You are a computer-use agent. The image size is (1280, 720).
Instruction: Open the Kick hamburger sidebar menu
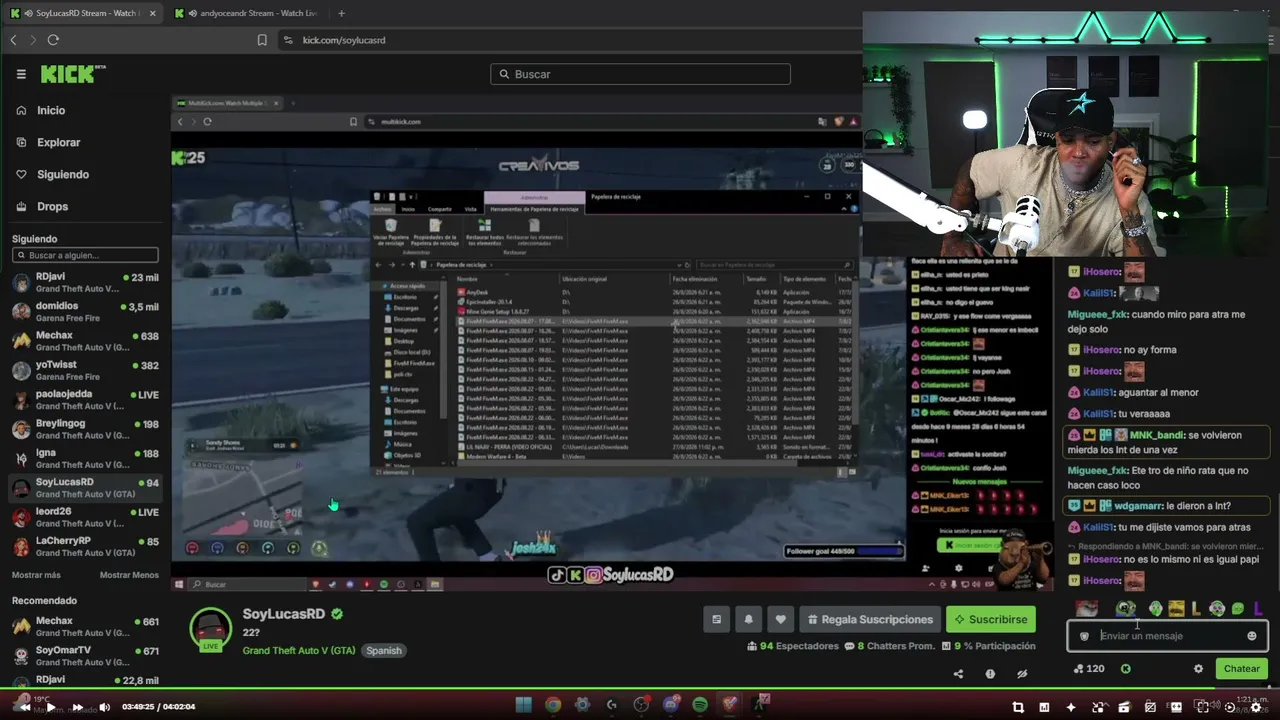[x=21, y=74]
